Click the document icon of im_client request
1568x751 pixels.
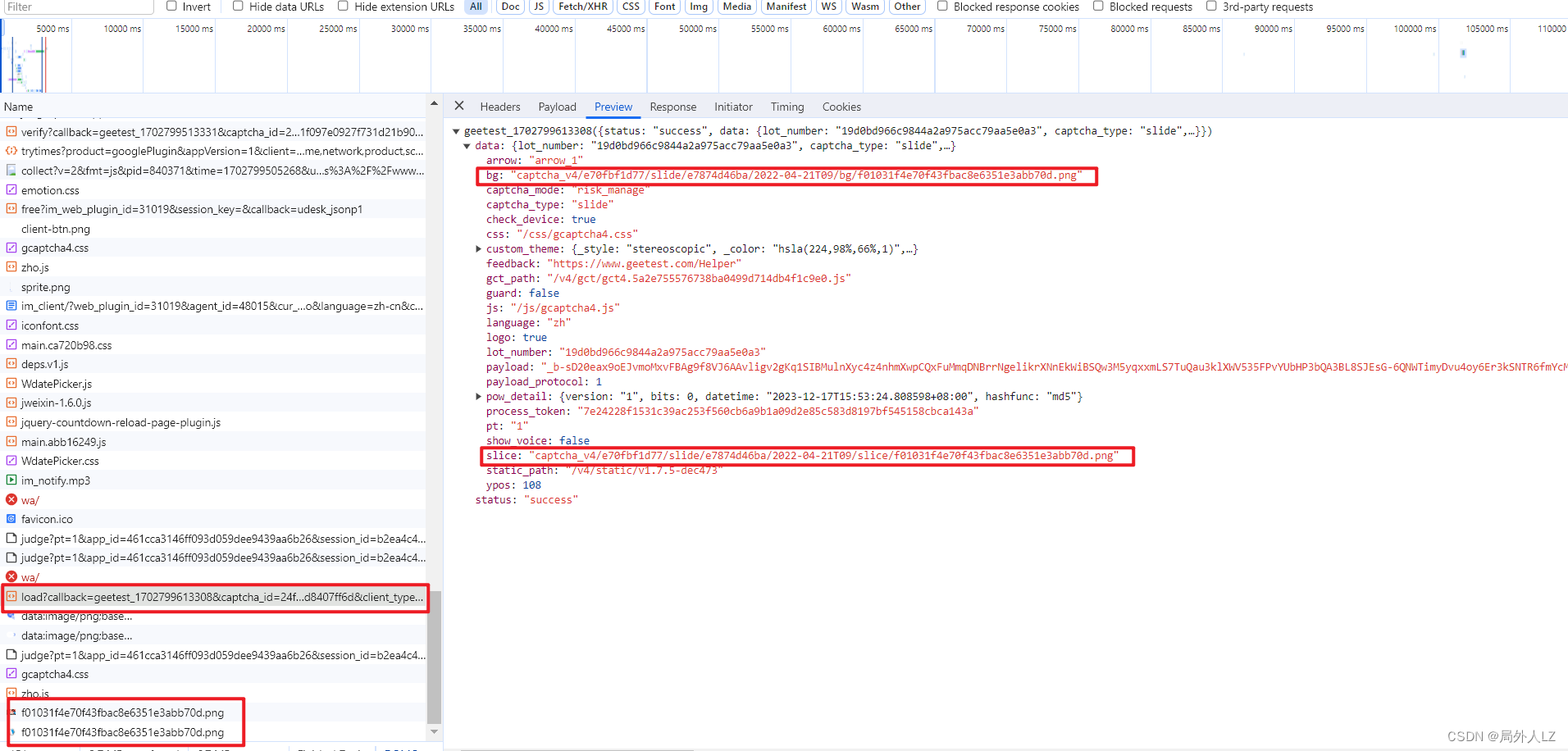click(x=11, y=305)
